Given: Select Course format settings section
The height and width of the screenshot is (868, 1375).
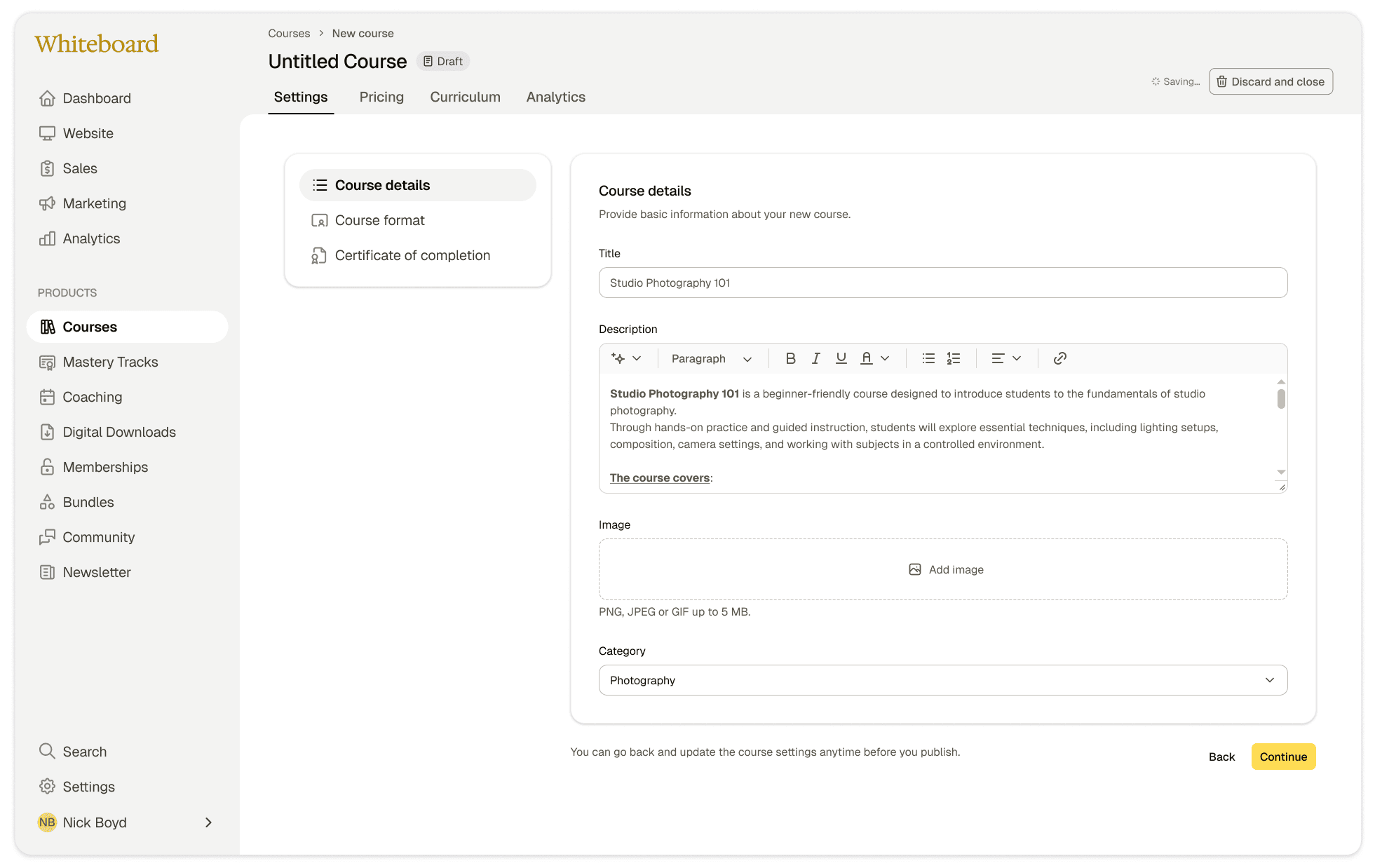Looking at the screenshot, I should coord(379,220).
